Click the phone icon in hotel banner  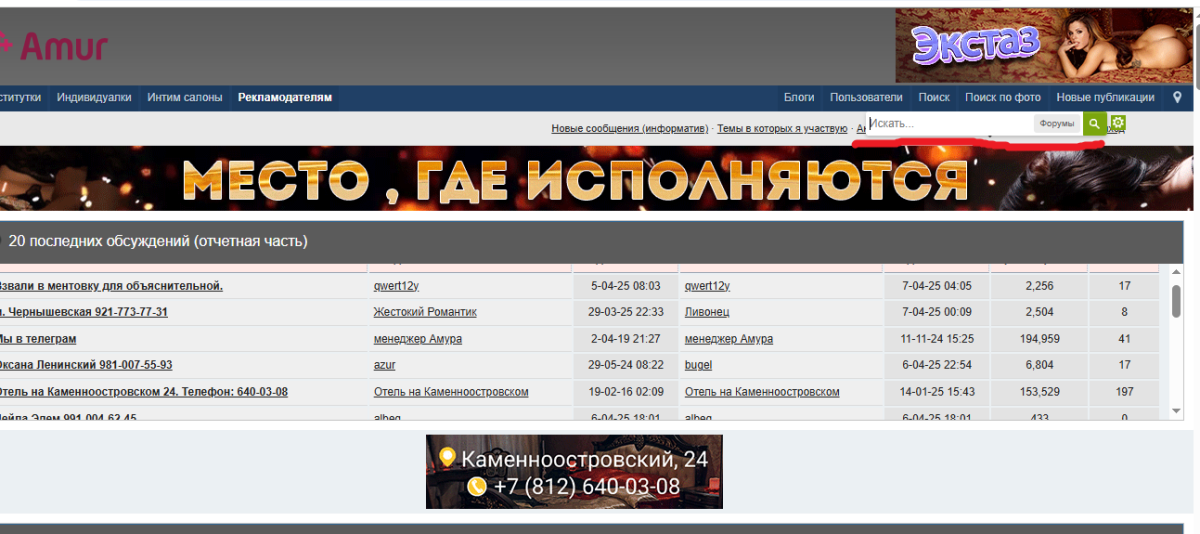477,486
